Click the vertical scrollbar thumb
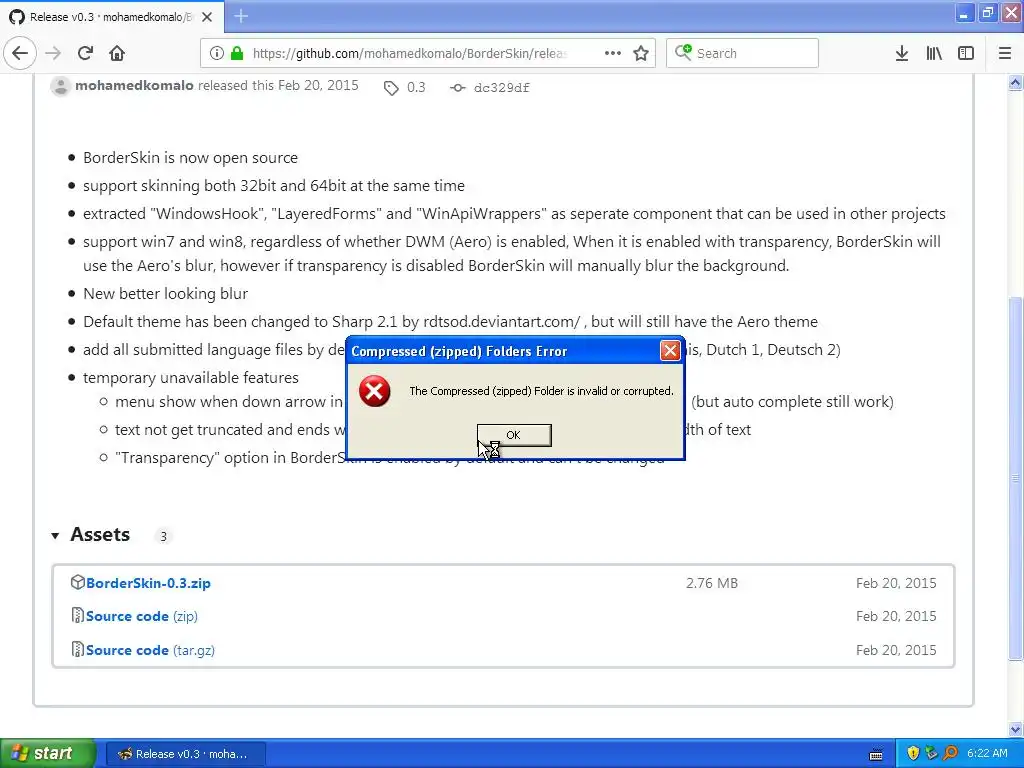Screen dimensions: 1024x768 (x=1015, y=478)
